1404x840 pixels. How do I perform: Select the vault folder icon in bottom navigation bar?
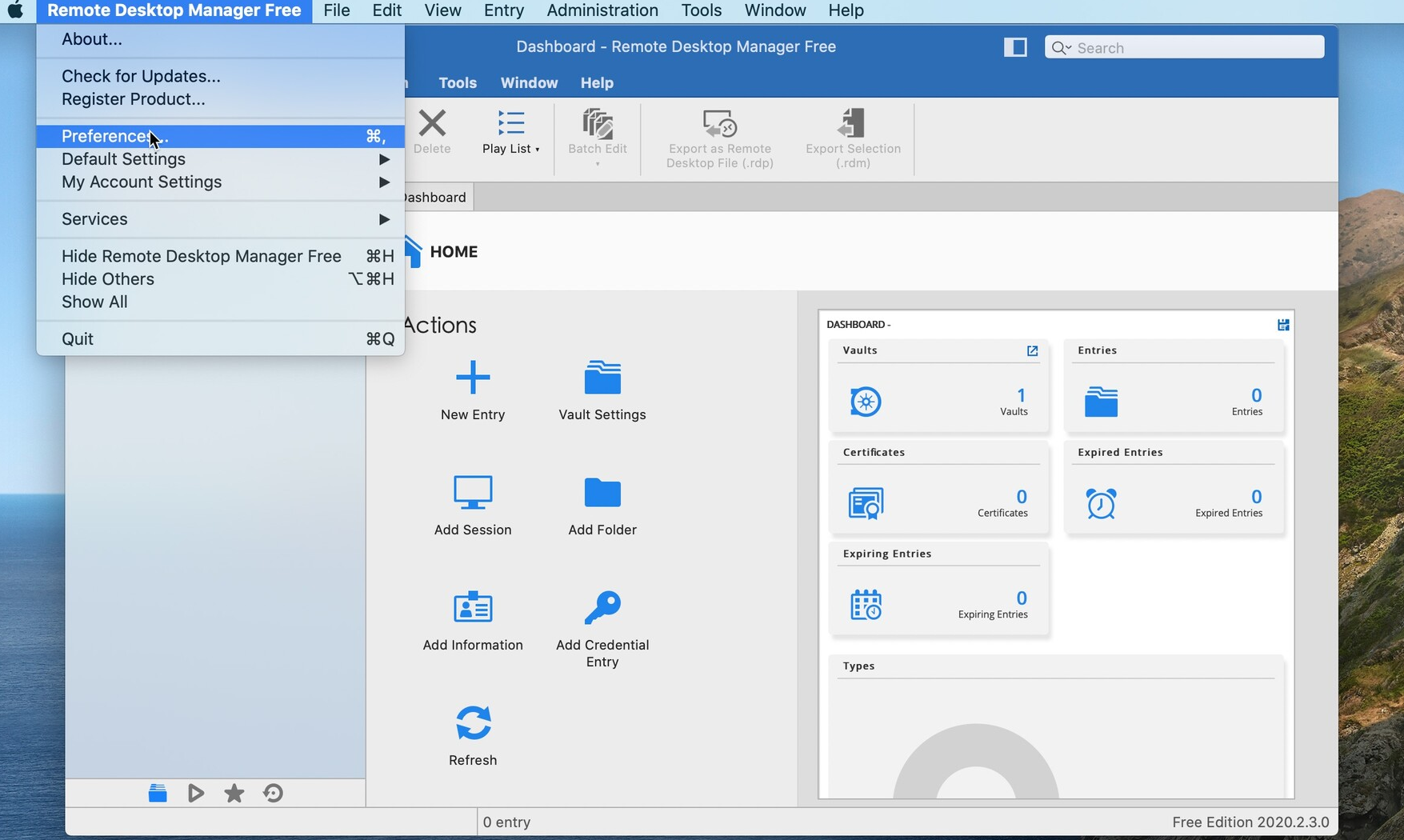pyautogui.click(x=158, y=793)
